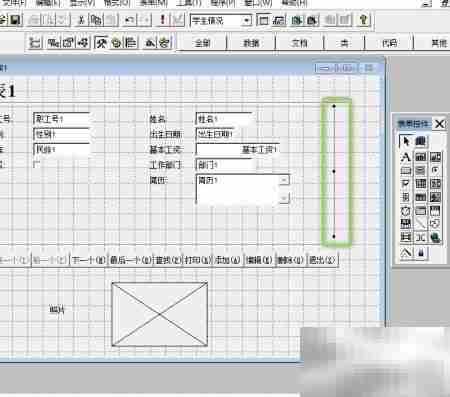Select the 性别1 text box
The height and width of the screenshot is (397, 450).
(x=61, y=134)
